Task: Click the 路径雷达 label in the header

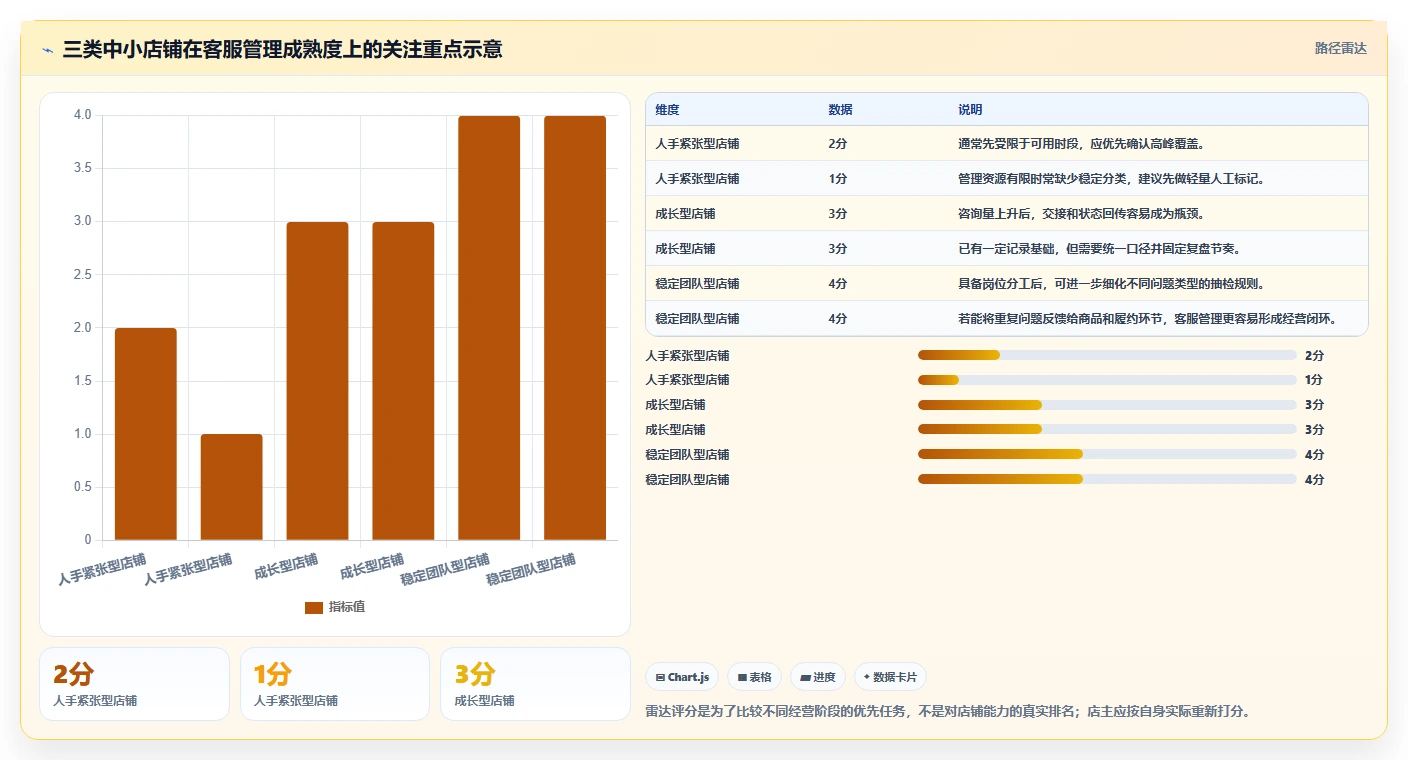Action: click(1340, 48)
